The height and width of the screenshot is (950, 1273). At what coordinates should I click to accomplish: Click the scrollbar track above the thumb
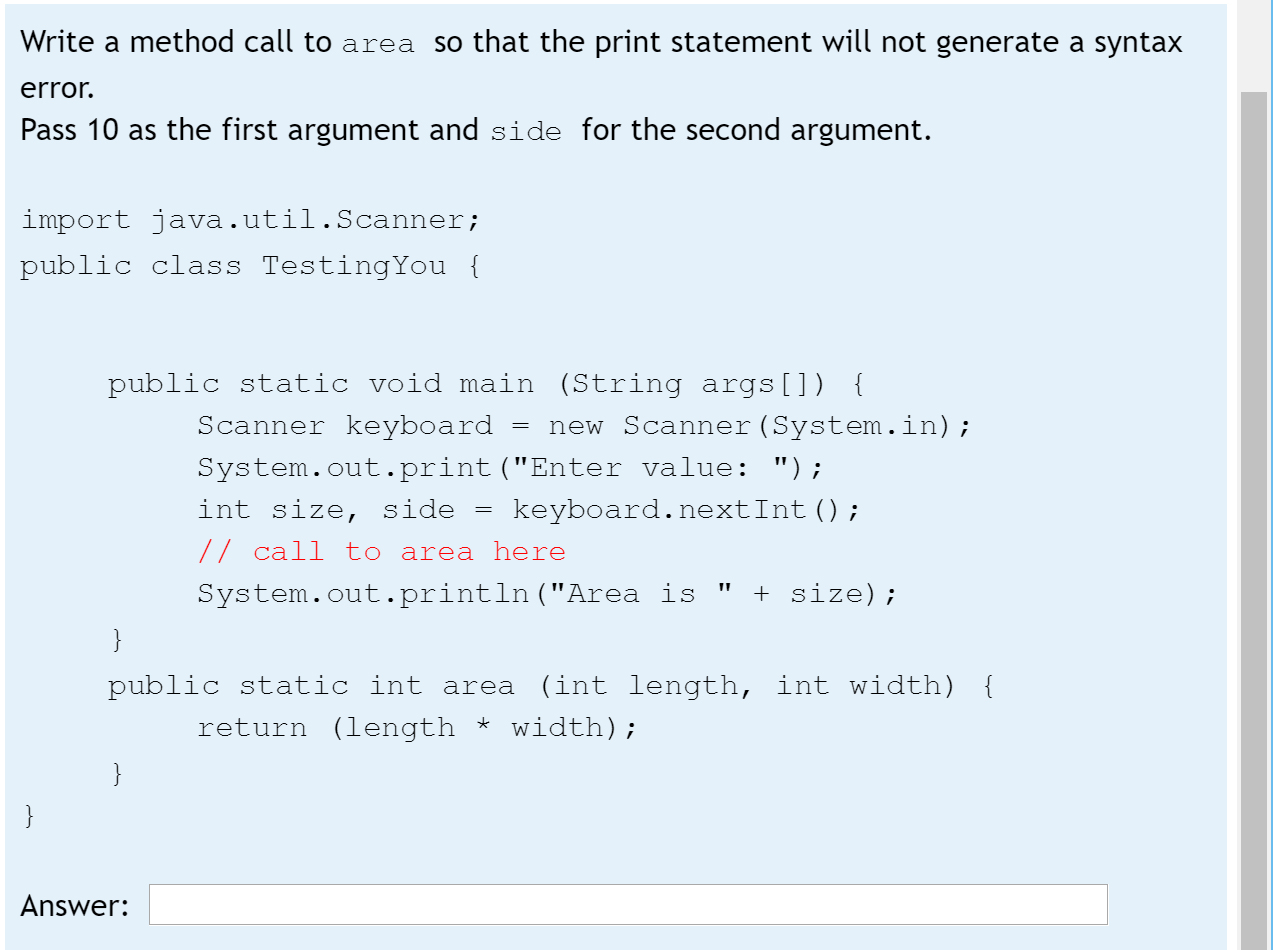[1253, 46]
